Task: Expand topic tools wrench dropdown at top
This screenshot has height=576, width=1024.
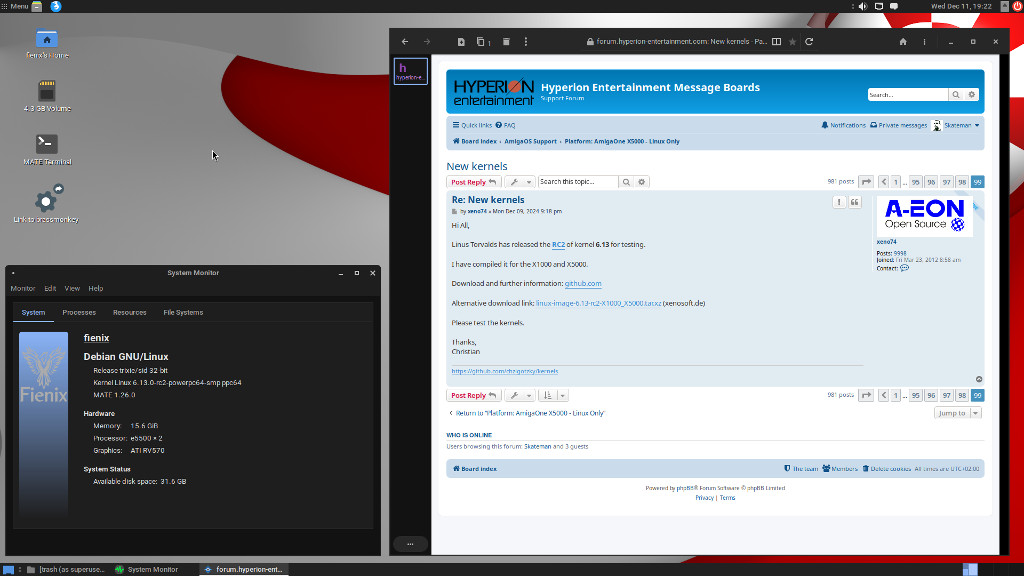Action: [x=520, y=182]
